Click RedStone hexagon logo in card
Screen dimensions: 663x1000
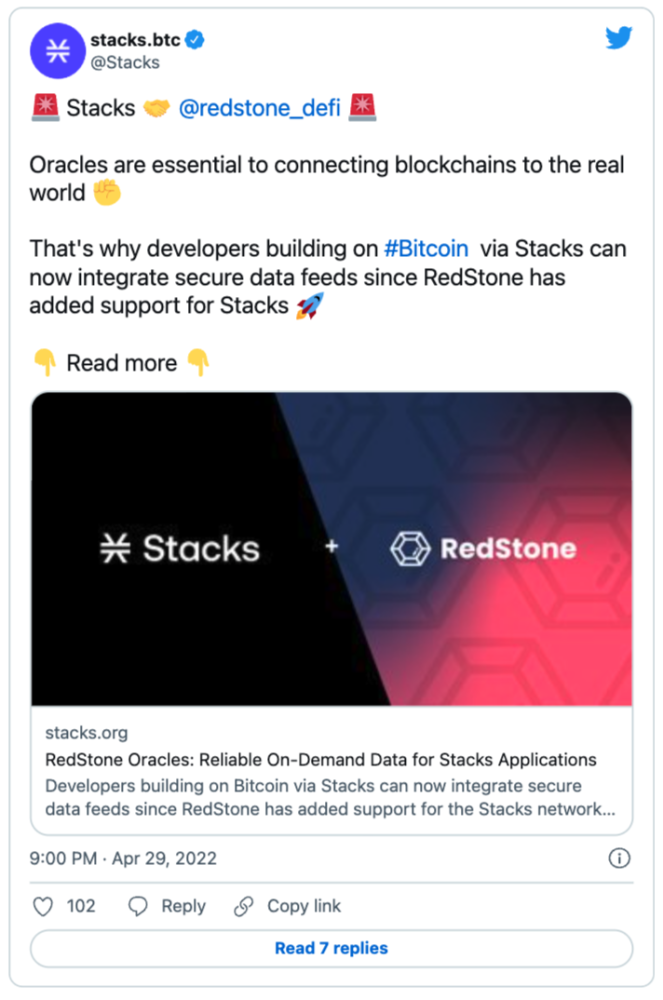410,548
